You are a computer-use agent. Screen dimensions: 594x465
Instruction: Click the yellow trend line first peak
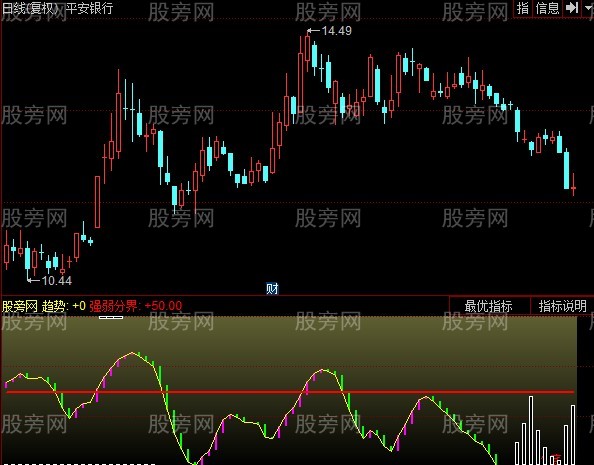132,353
